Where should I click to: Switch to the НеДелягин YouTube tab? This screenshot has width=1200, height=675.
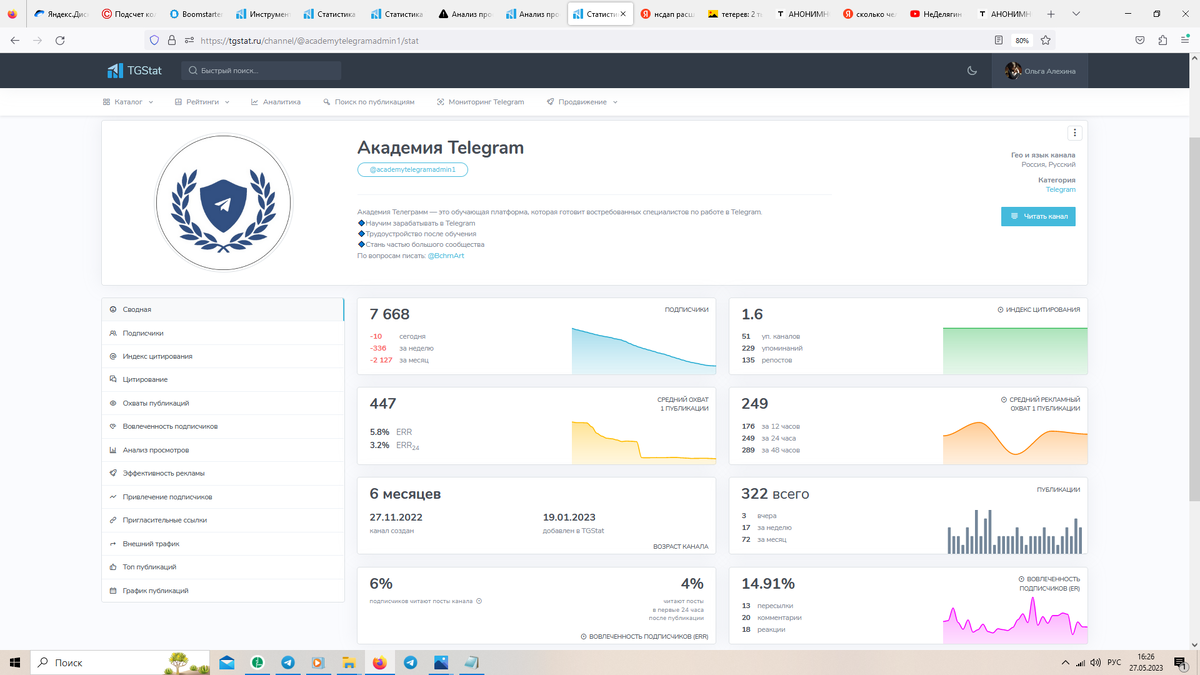(936, 15)
